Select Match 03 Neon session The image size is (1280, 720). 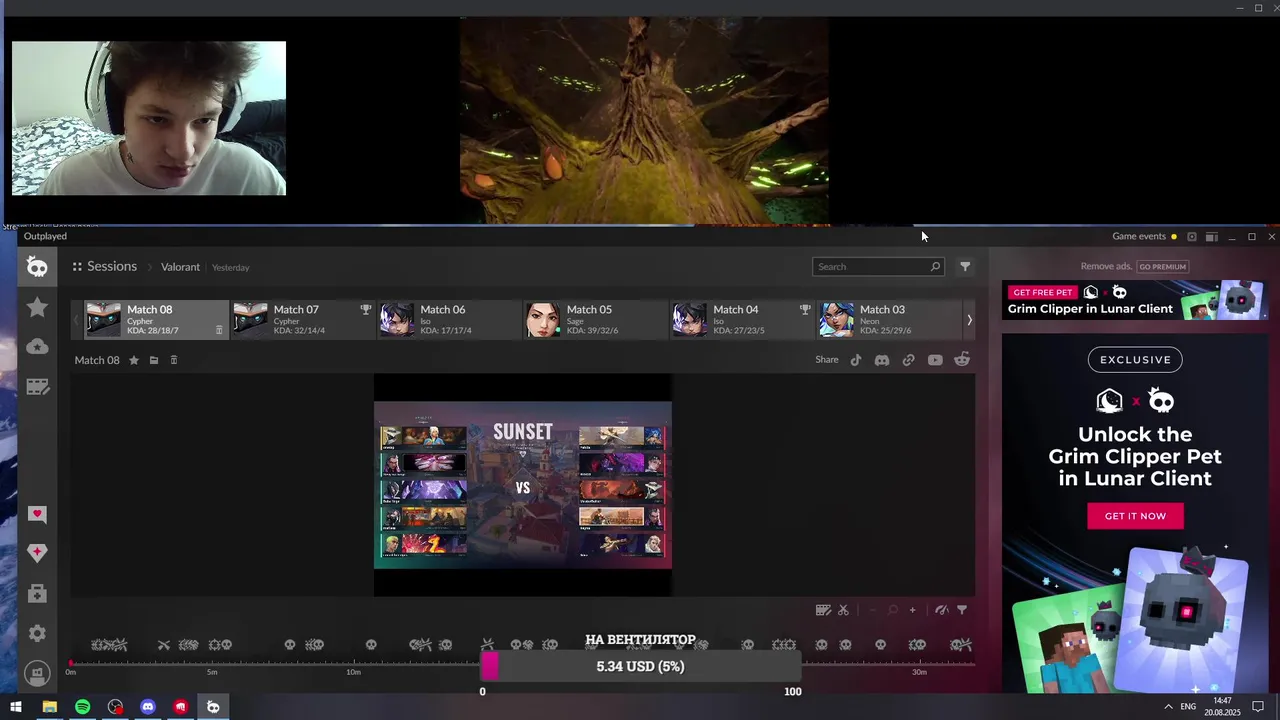[x=890, y=320]
